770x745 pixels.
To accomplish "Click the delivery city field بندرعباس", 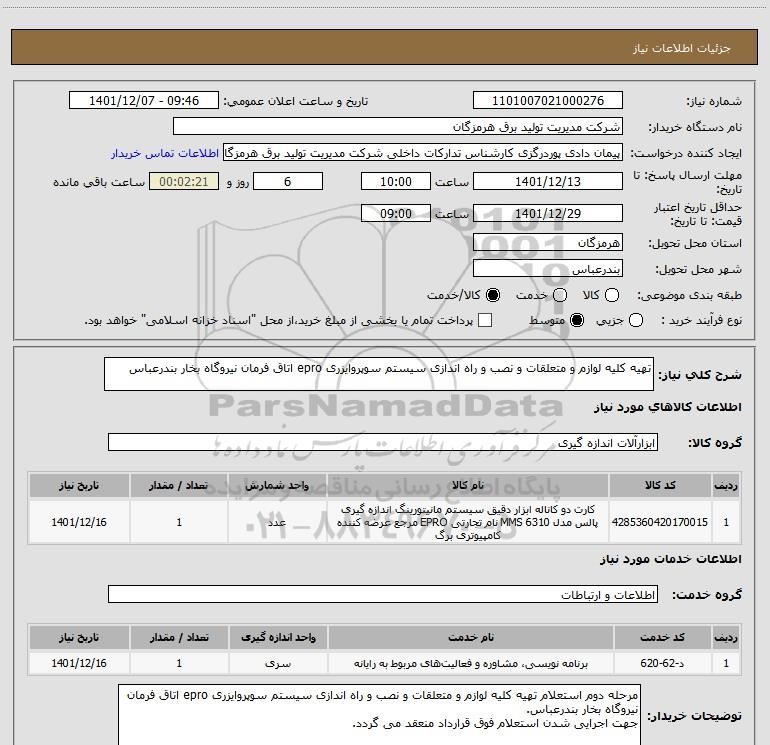I will (x=548, y=269).
